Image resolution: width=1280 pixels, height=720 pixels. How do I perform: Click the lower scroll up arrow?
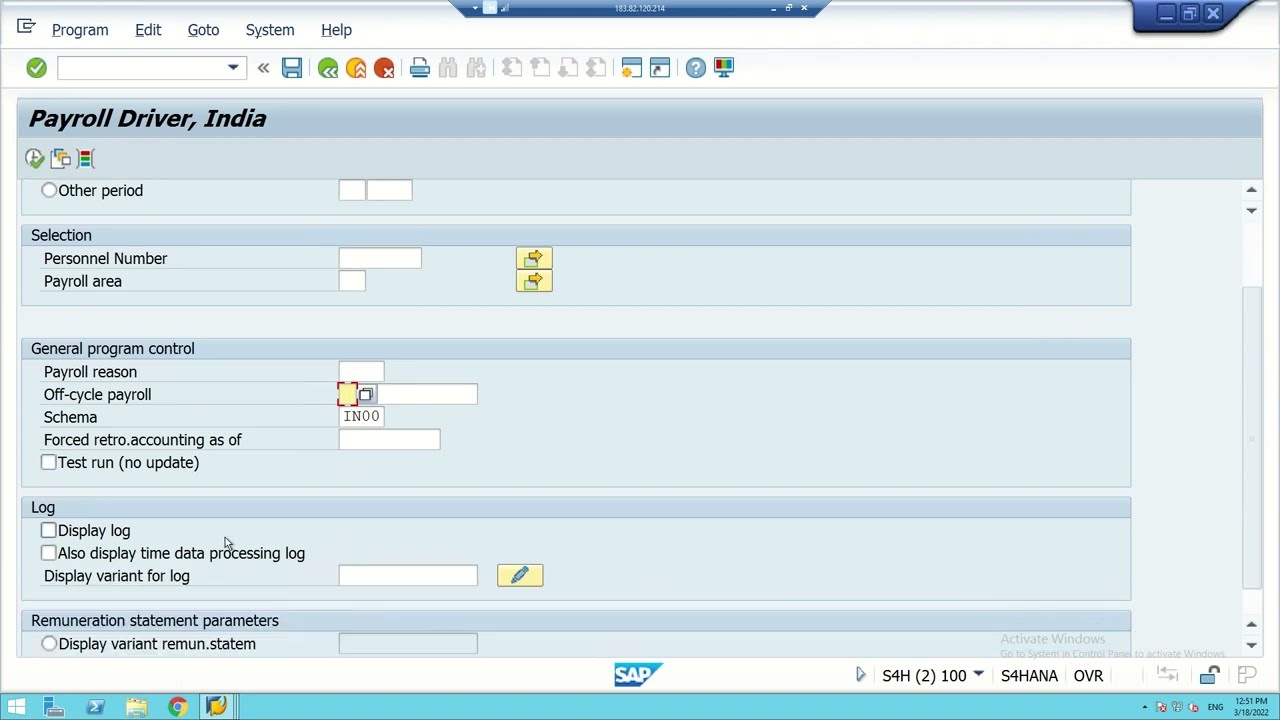pyautogui.click(x=1251, y=624)
